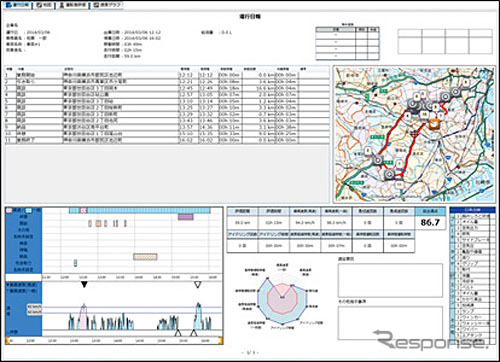
Task: Click the solid black triangle marker on speed chart
Action: click(x=84, y=284)
